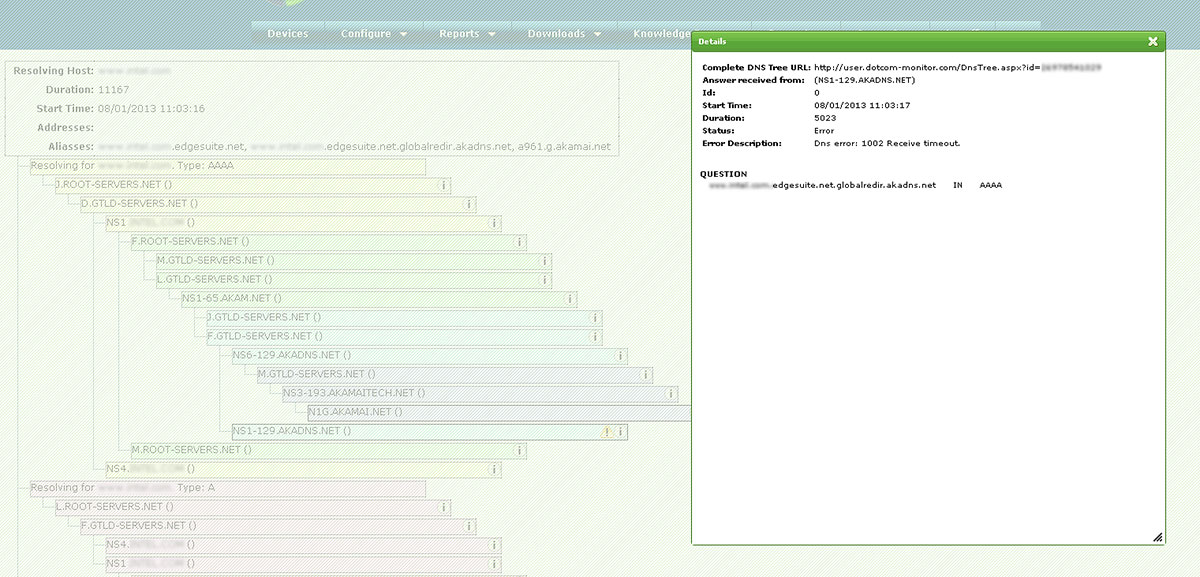Click the Start Time 08/01/2013 11:03:16

pyautogui.click(x=151, y=109)
